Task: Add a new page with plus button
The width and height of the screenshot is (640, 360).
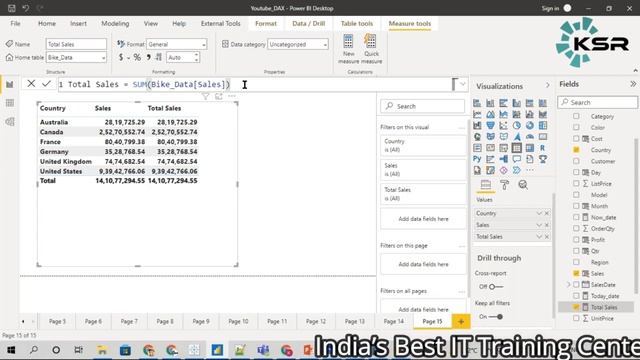Action: (x=461, y=322)
